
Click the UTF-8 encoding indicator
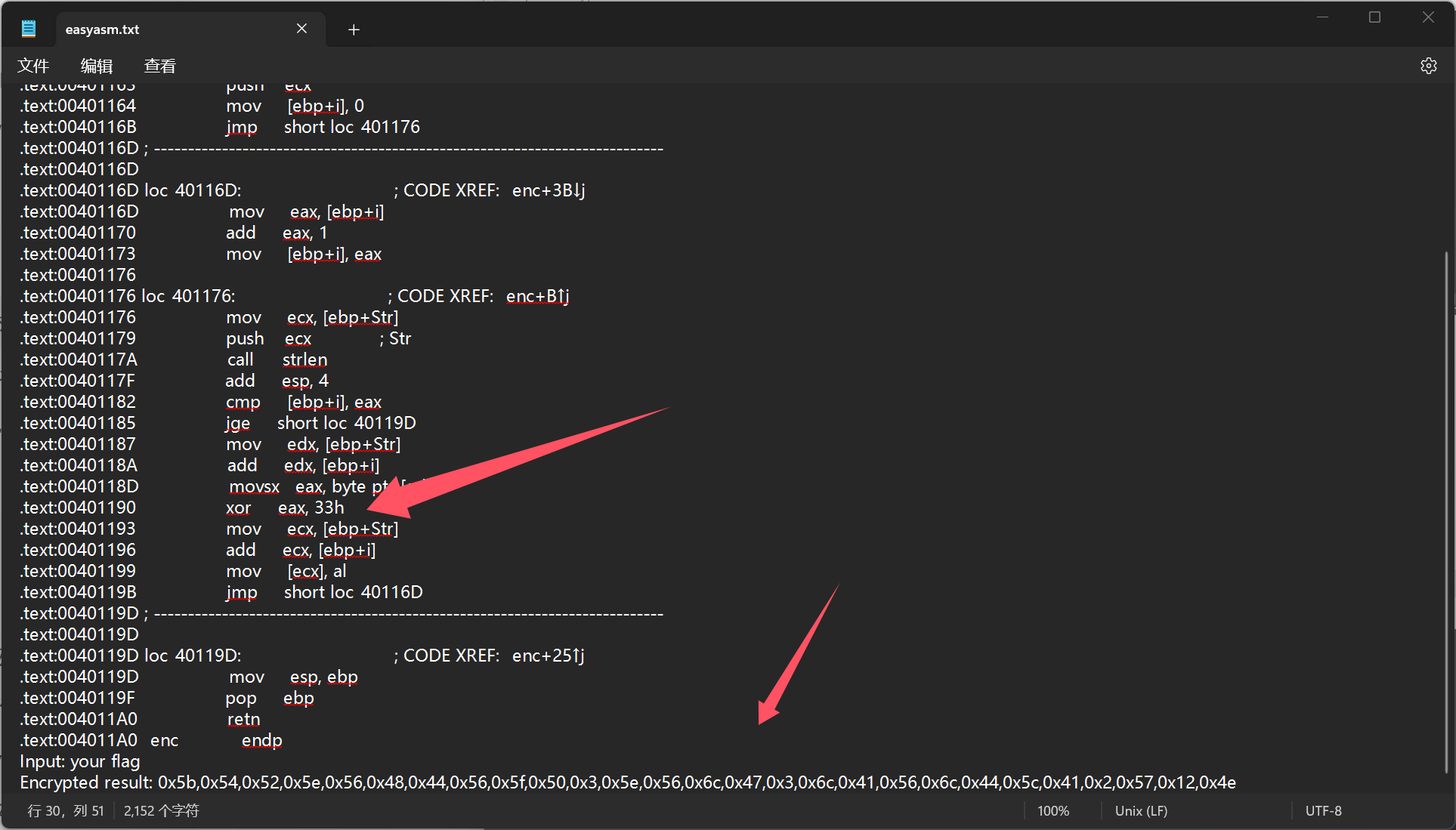1323,810
